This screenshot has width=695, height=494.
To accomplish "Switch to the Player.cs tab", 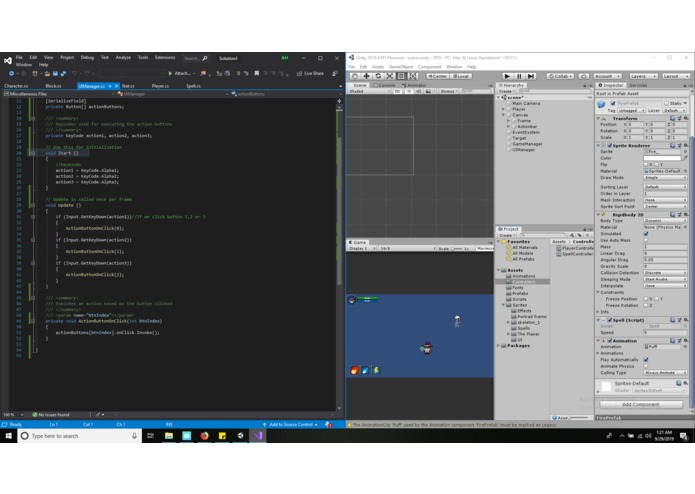I will [160, 86].
